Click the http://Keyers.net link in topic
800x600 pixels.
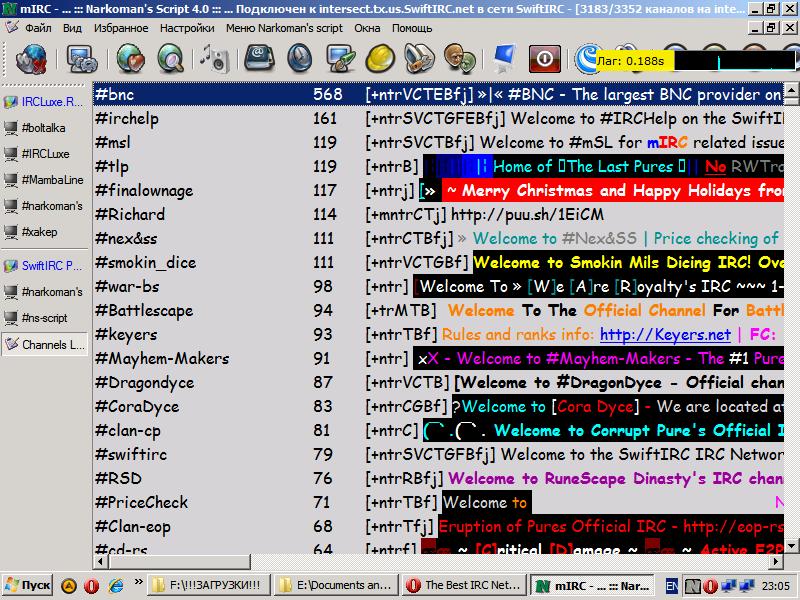[x=665, y=335]
